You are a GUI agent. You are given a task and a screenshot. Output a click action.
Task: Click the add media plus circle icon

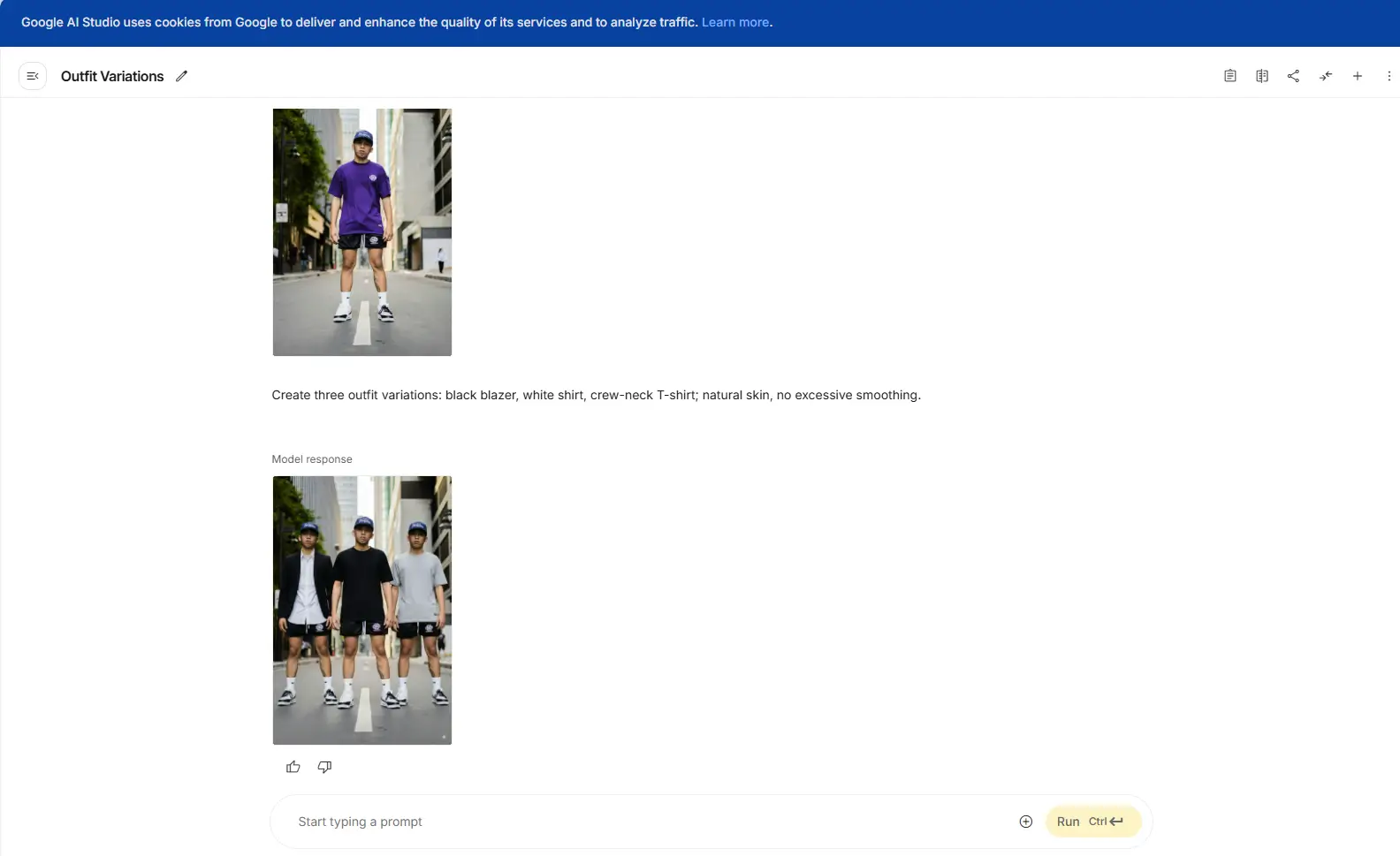1025,822
